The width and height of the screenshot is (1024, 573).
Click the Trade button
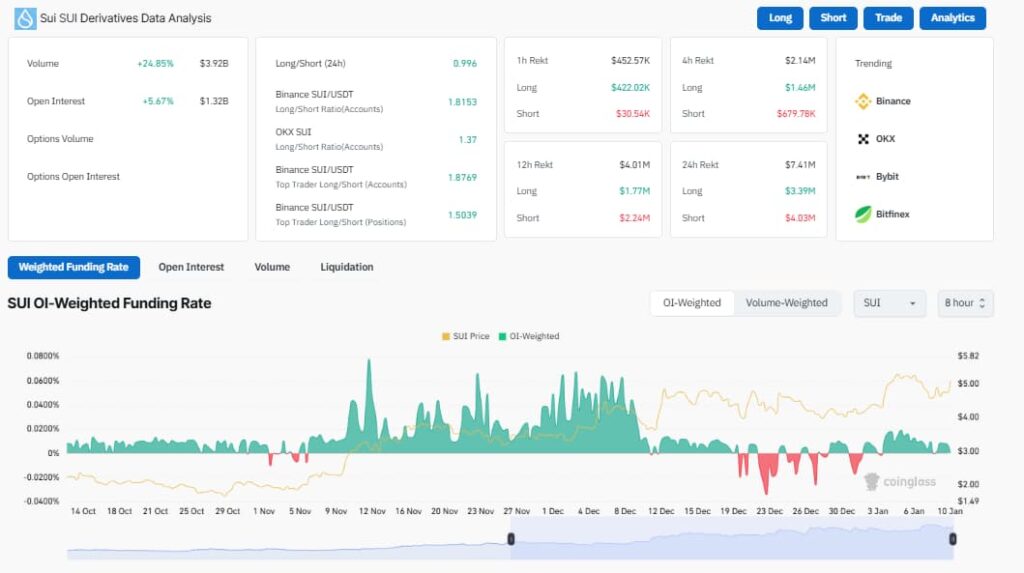pos(888,18)
